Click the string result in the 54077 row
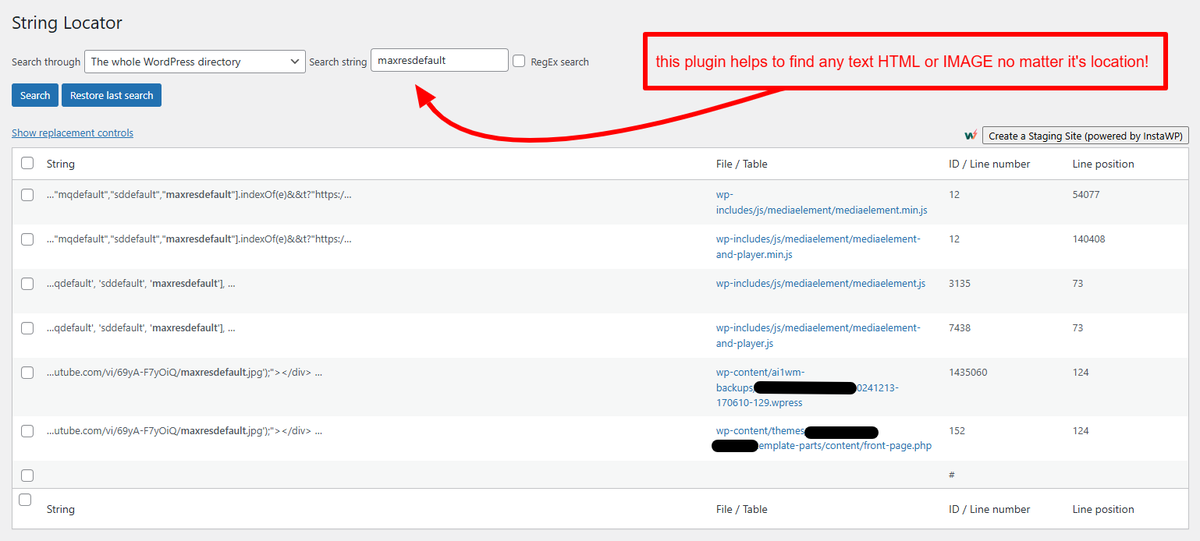Screen dimensions: 1200x541 coord(199,195)
